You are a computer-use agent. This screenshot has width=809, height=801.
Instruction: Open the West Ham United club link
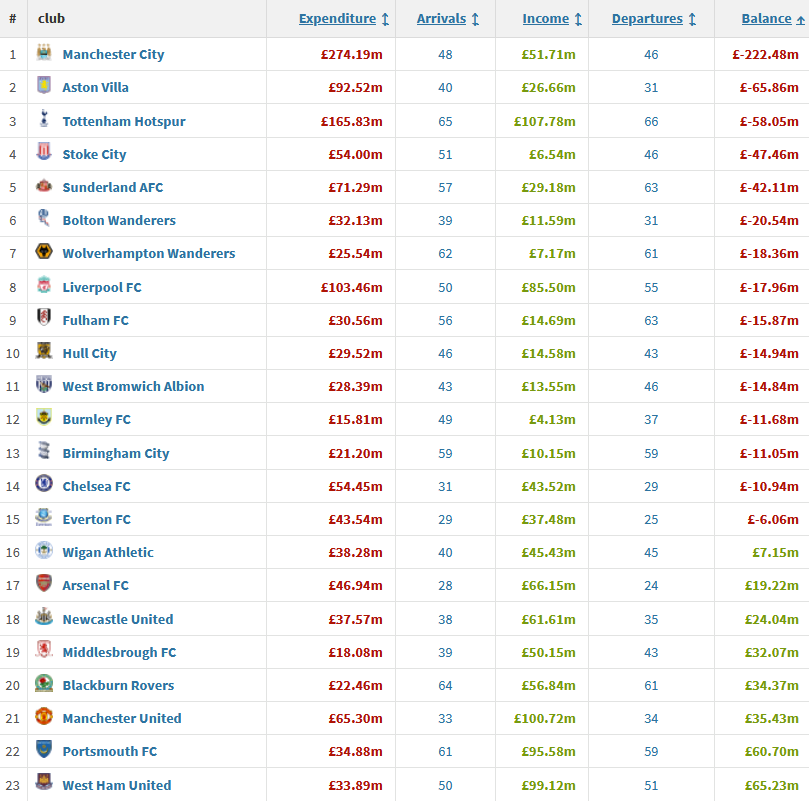click(117, 786)
